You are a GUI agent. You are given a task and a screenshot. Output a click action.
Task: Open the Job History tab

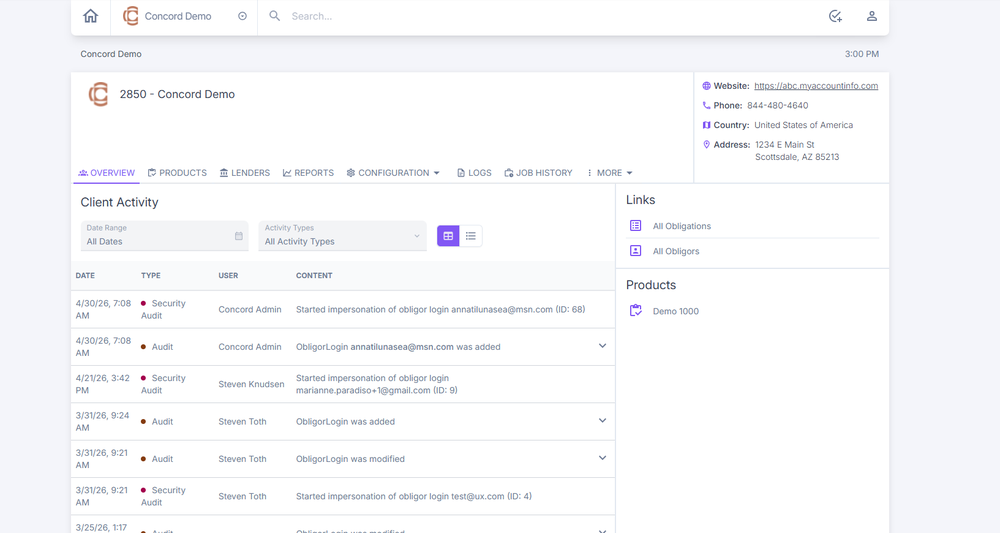(538, 173)
